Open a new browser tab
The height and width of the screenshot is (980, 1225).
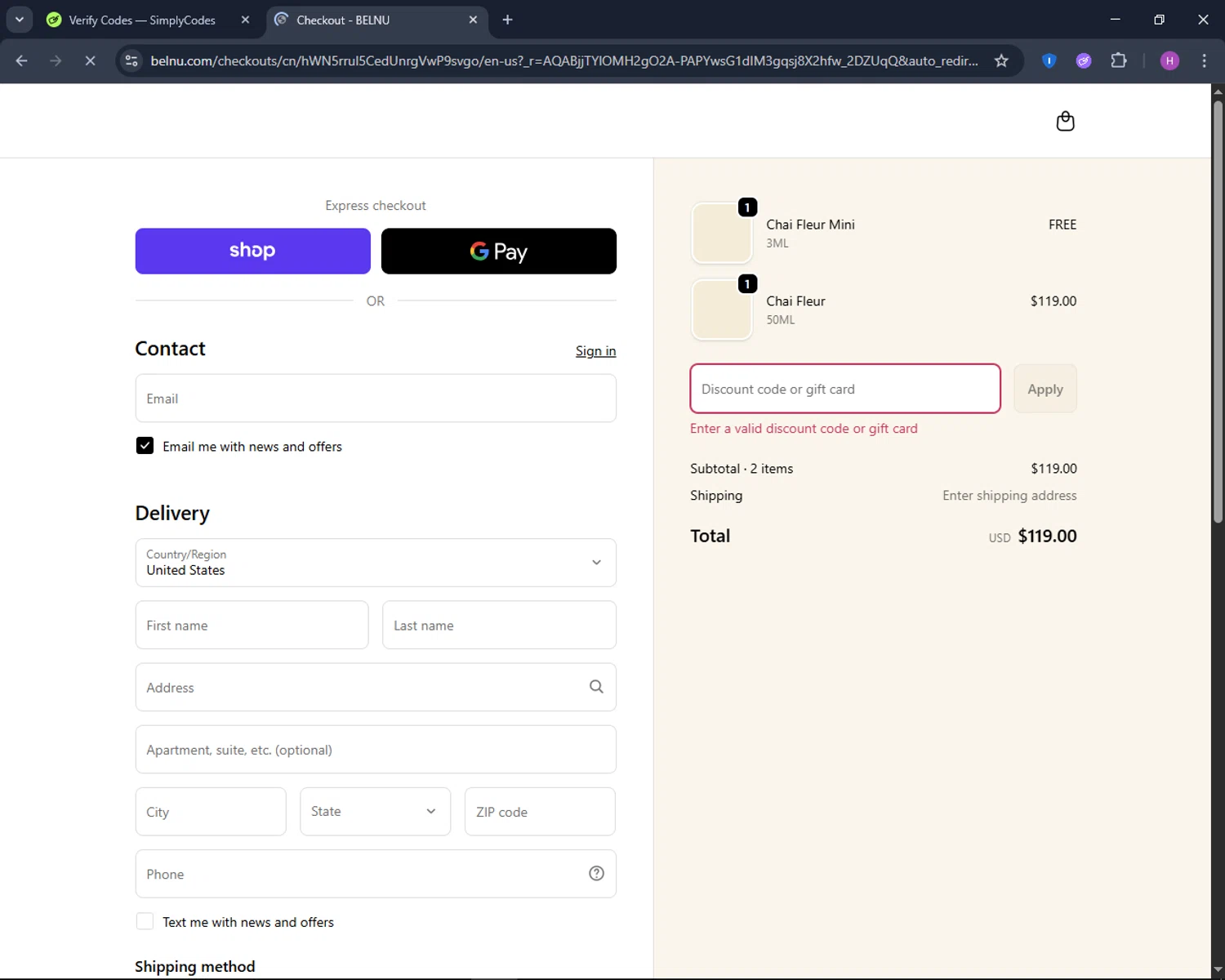pyautogui.click(x=507, y=20)
